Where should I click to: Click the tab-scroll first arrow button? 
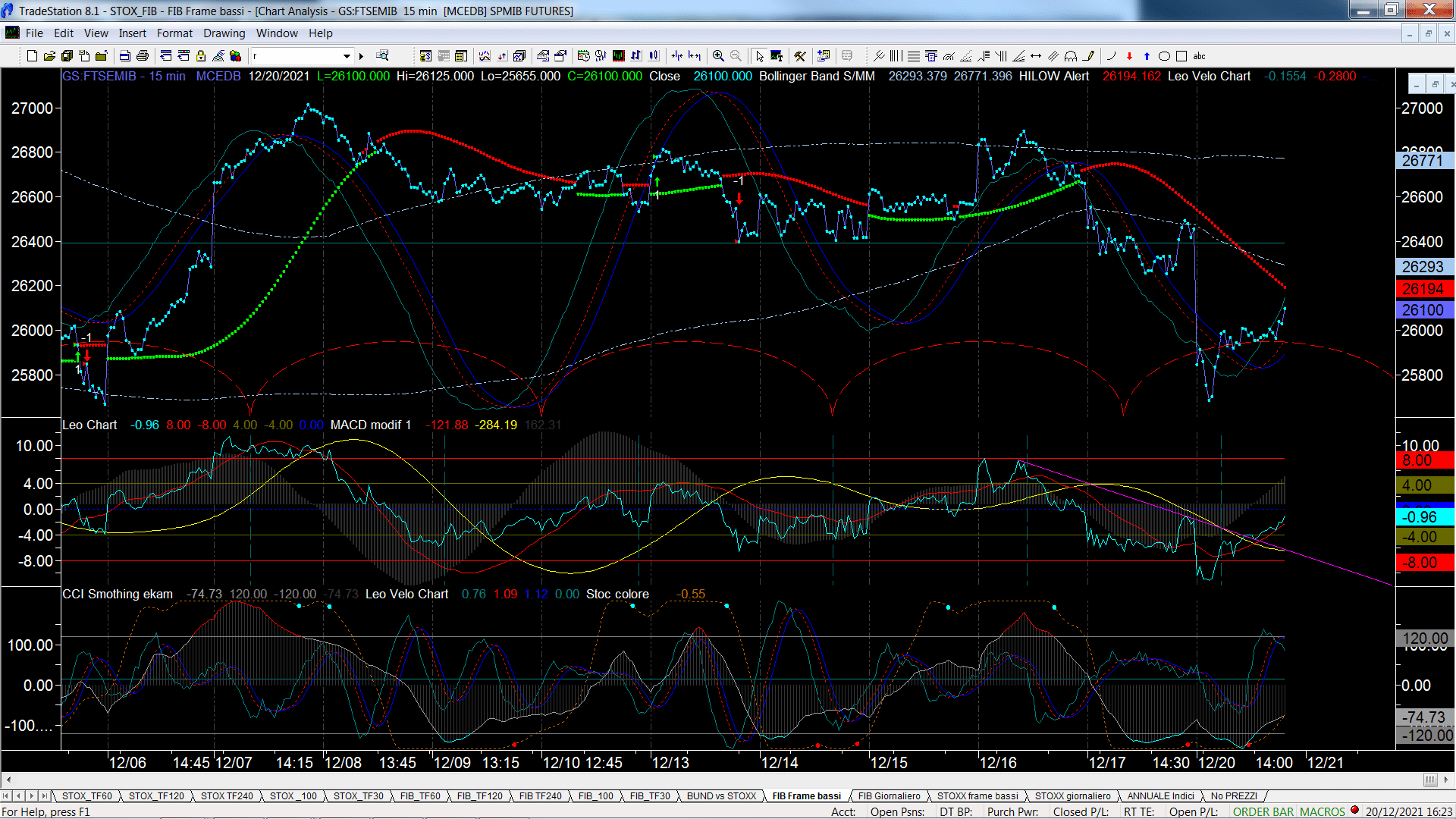pyautogui.click(x=6, y=796)
